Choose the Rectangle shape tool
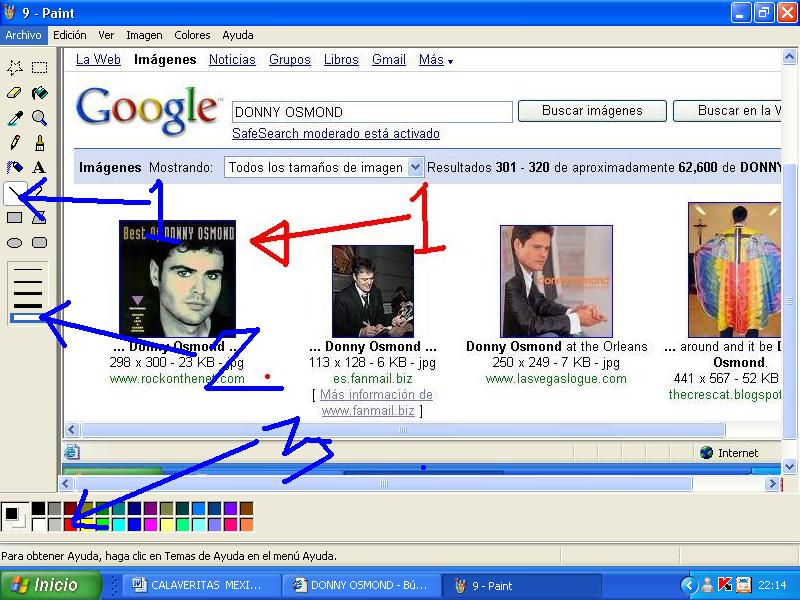The height and width of the screenshot is (600, 800). pos(15,218)
